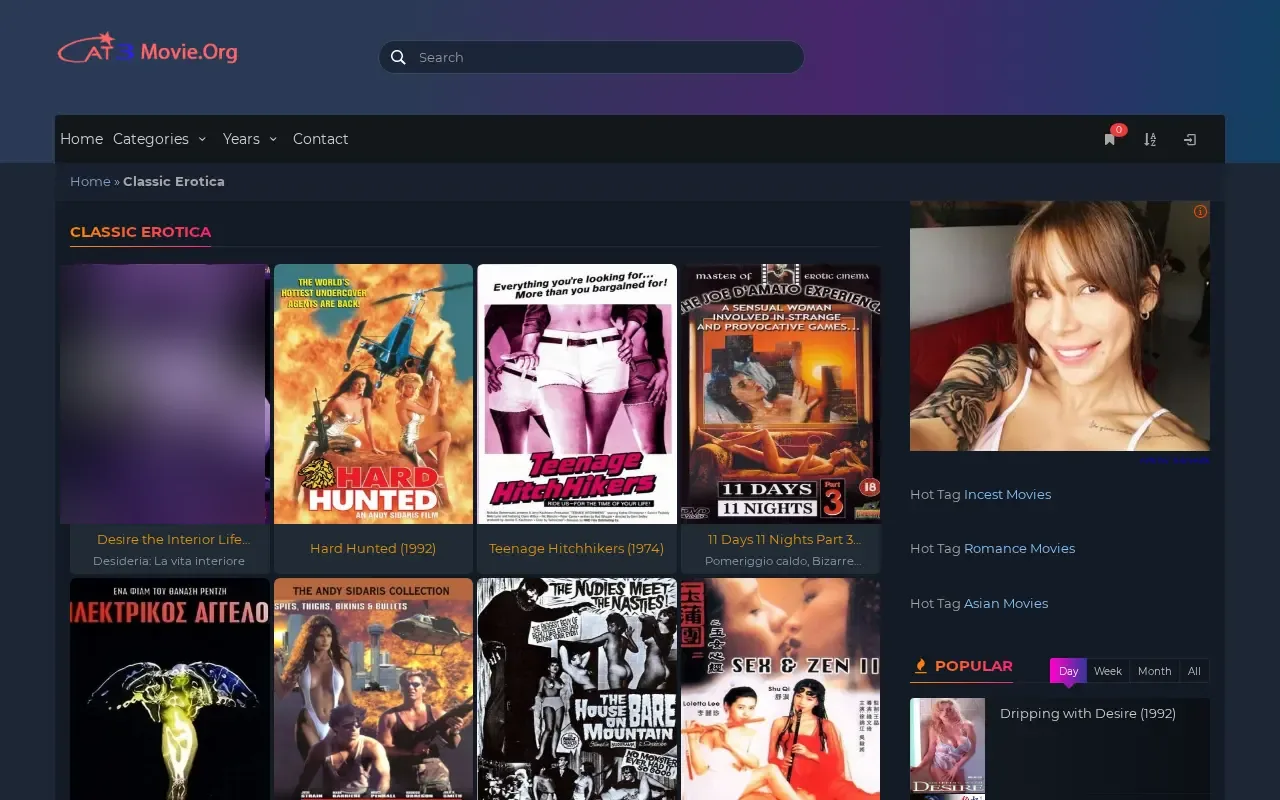Open Teenage Hitchhikers (1974) title link
This screenshot has width=1280, height=800.
pos(577,548)
